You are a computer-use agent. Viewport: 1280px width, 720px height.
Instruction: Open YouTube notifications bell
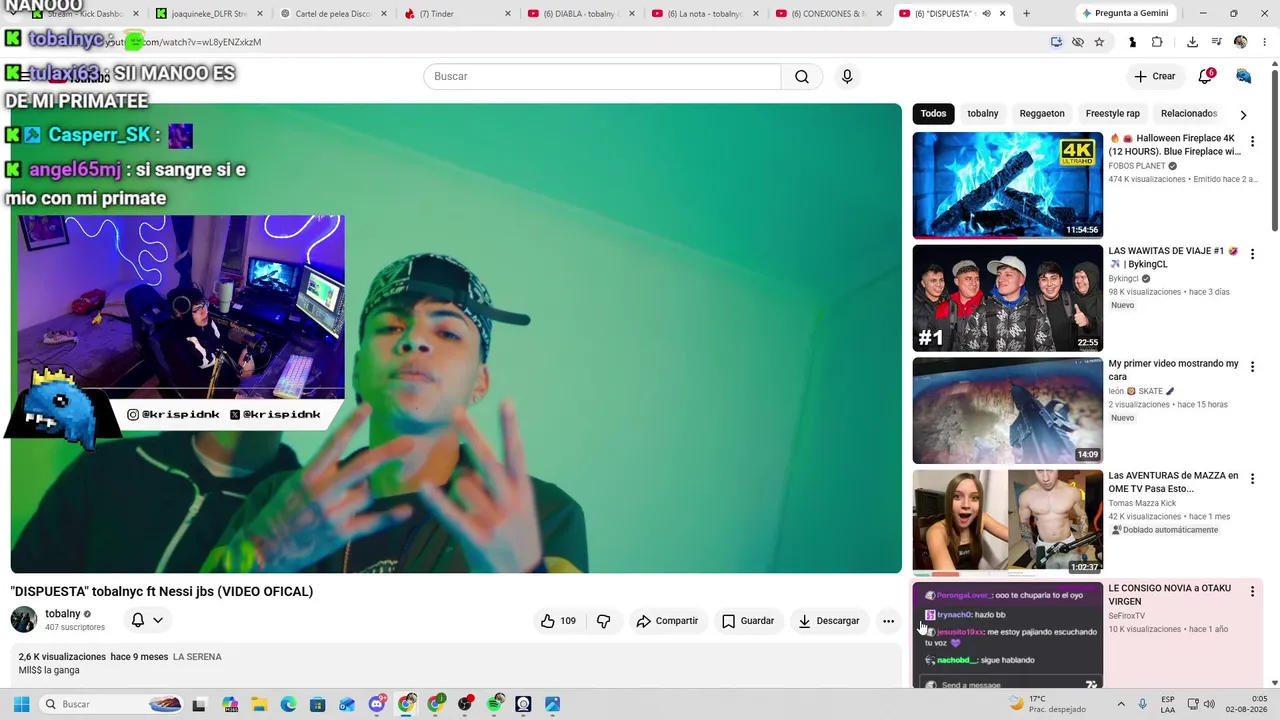(1206, 77)
